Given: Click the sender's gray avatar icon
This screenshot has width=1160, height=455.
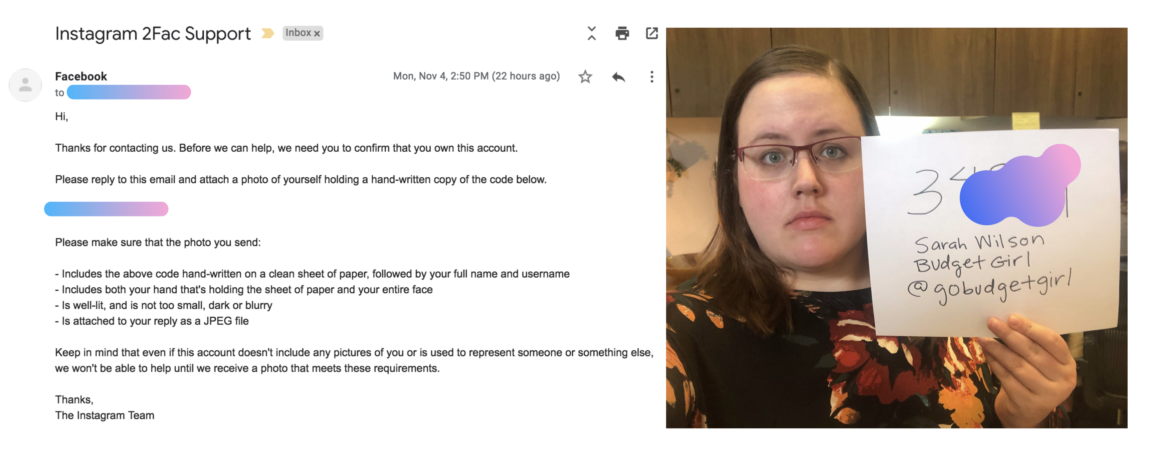Looking at the screenshot, I should pos(25,84).
